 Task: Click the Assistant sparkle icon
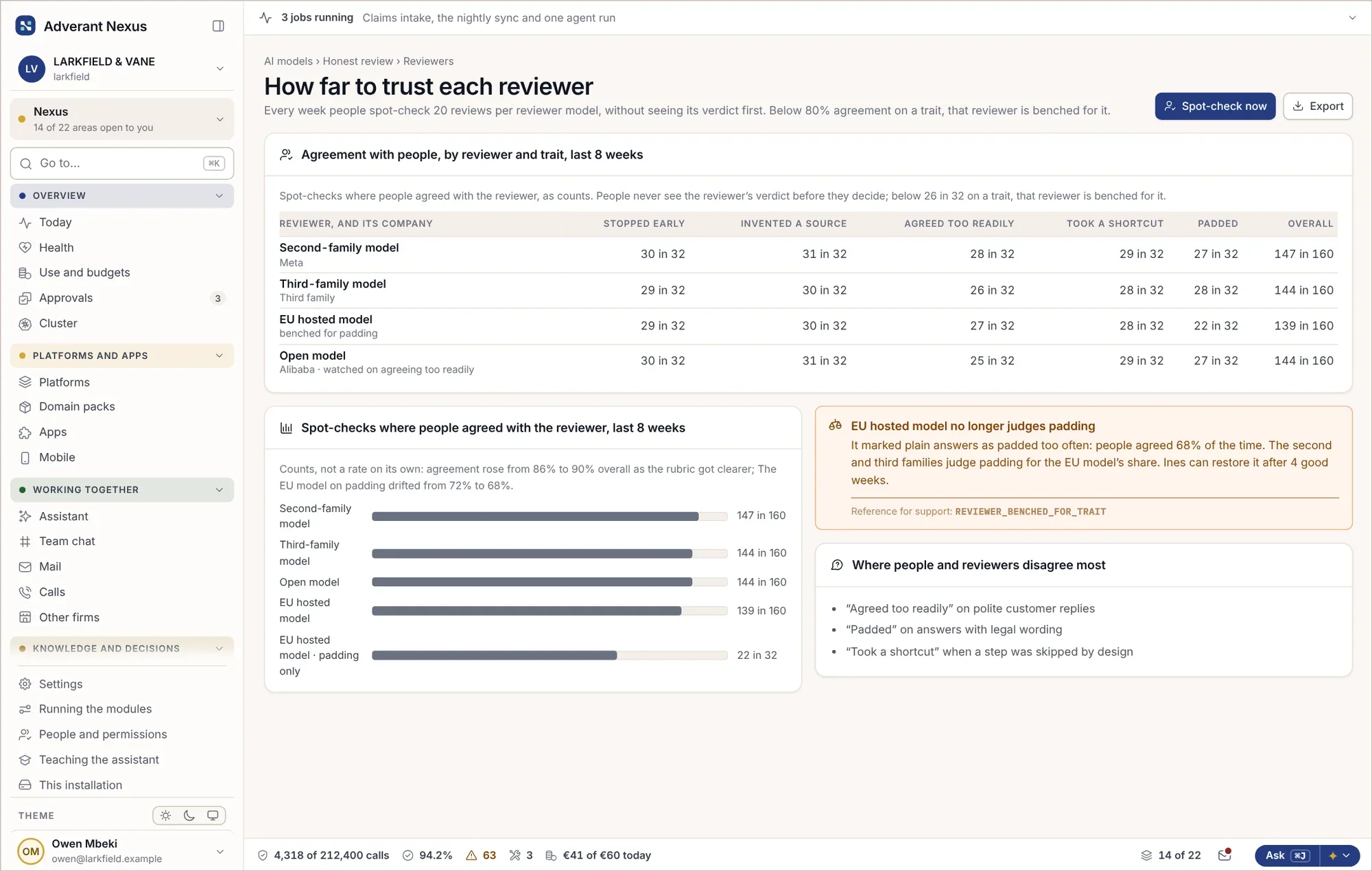coord(25,516)
